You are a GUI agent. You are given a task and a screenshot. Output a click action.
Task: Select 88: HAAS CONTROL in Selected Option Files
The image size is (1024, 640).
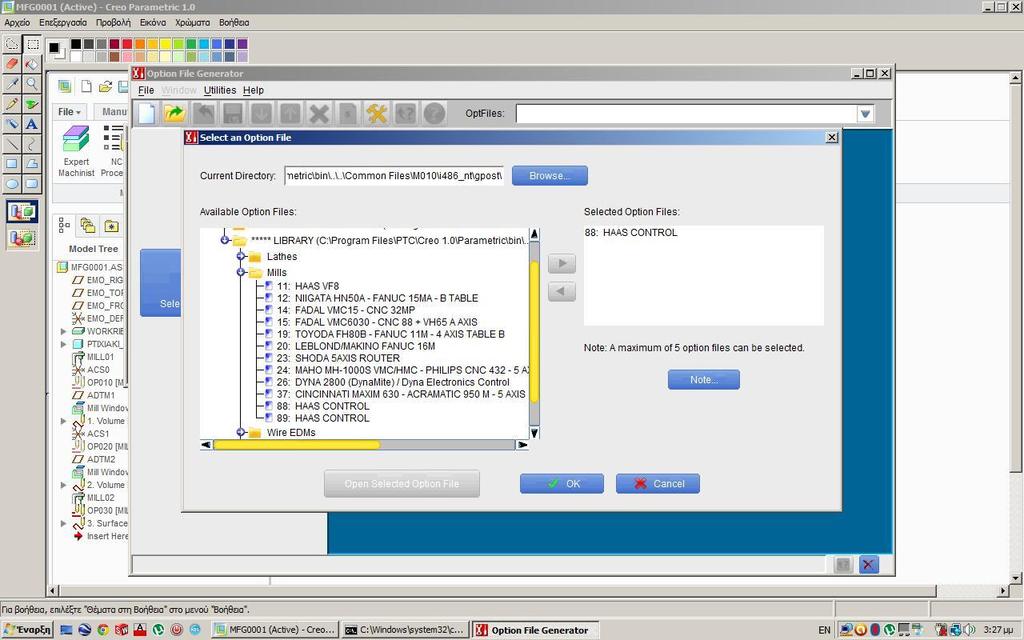click(x=631, y=232)
